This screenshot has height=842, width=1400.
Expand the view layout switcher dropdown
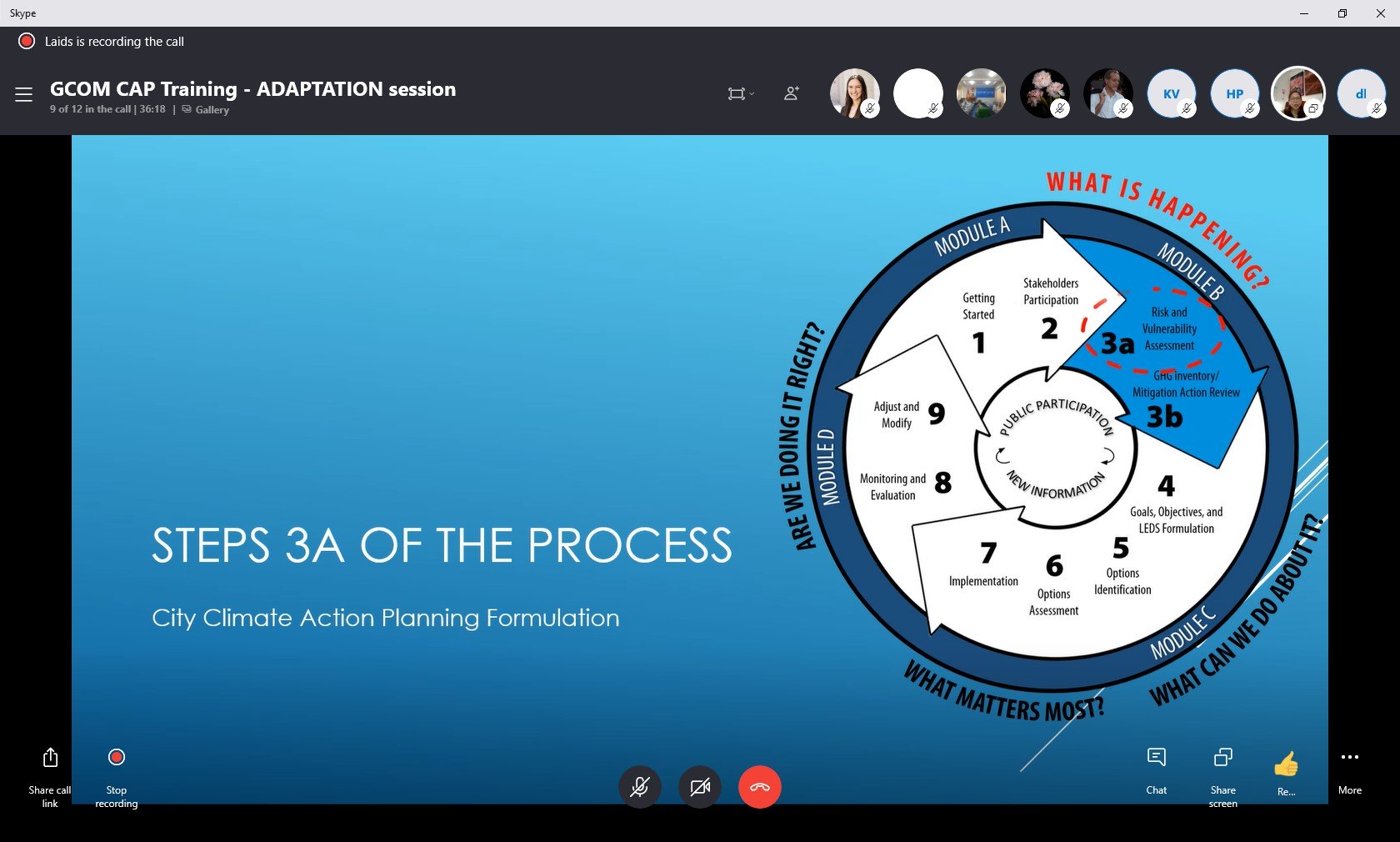tap(740, 93)
